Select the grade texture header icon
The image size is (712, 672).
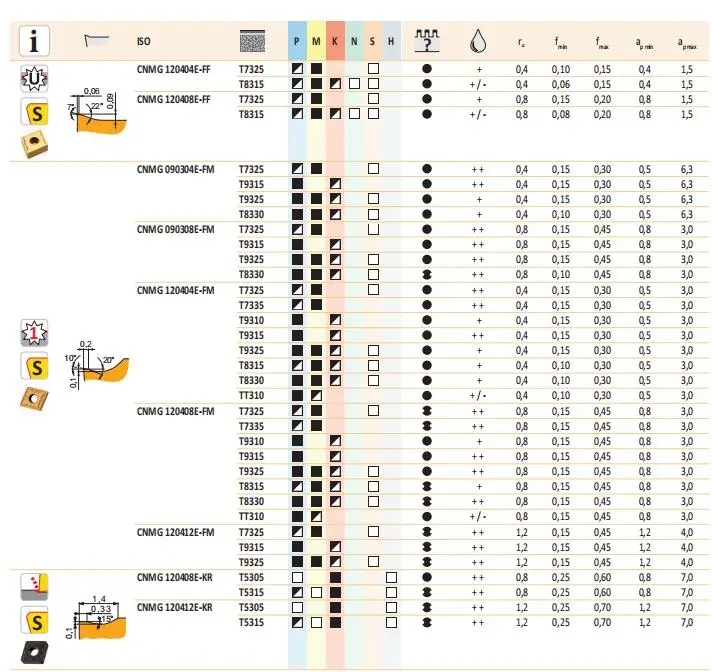pyautogui.click(x=253, y=41)
